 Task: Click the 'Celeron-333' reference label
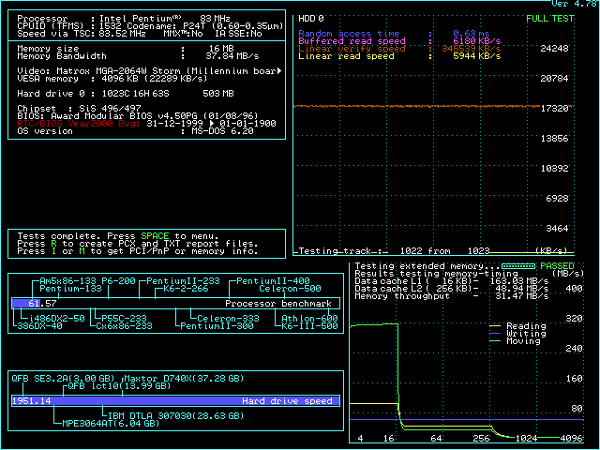click(x=228, y=319)
